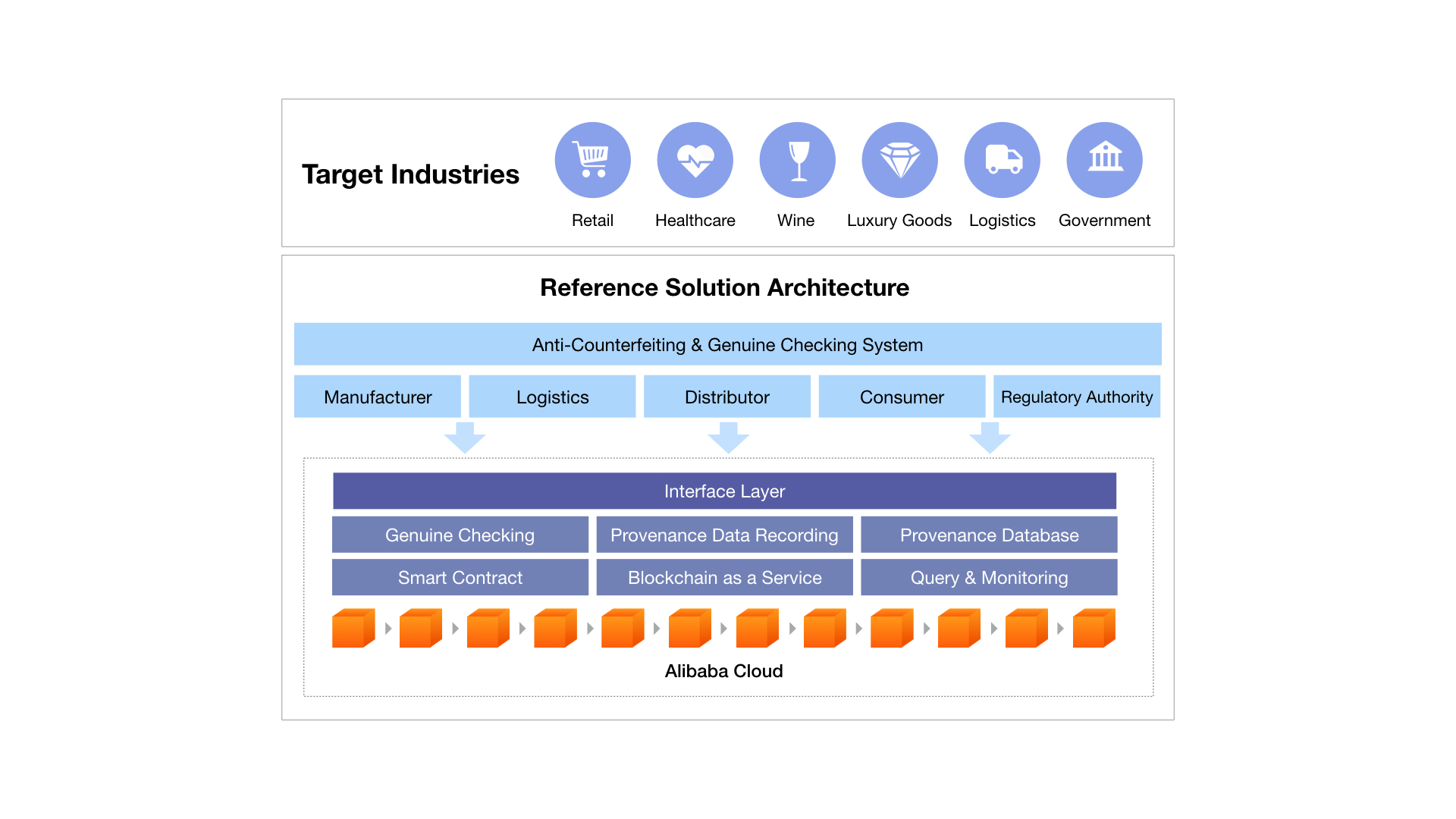1456x819 pixels.
Task: Click the Reference Solution Architecture title
Action: coord(724,287)
